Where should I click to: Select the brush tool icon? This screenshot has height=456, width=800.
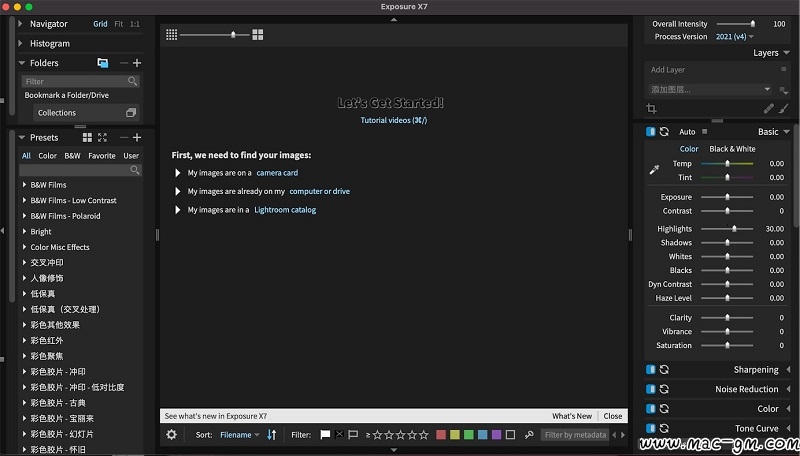click(x=784, y=108)
